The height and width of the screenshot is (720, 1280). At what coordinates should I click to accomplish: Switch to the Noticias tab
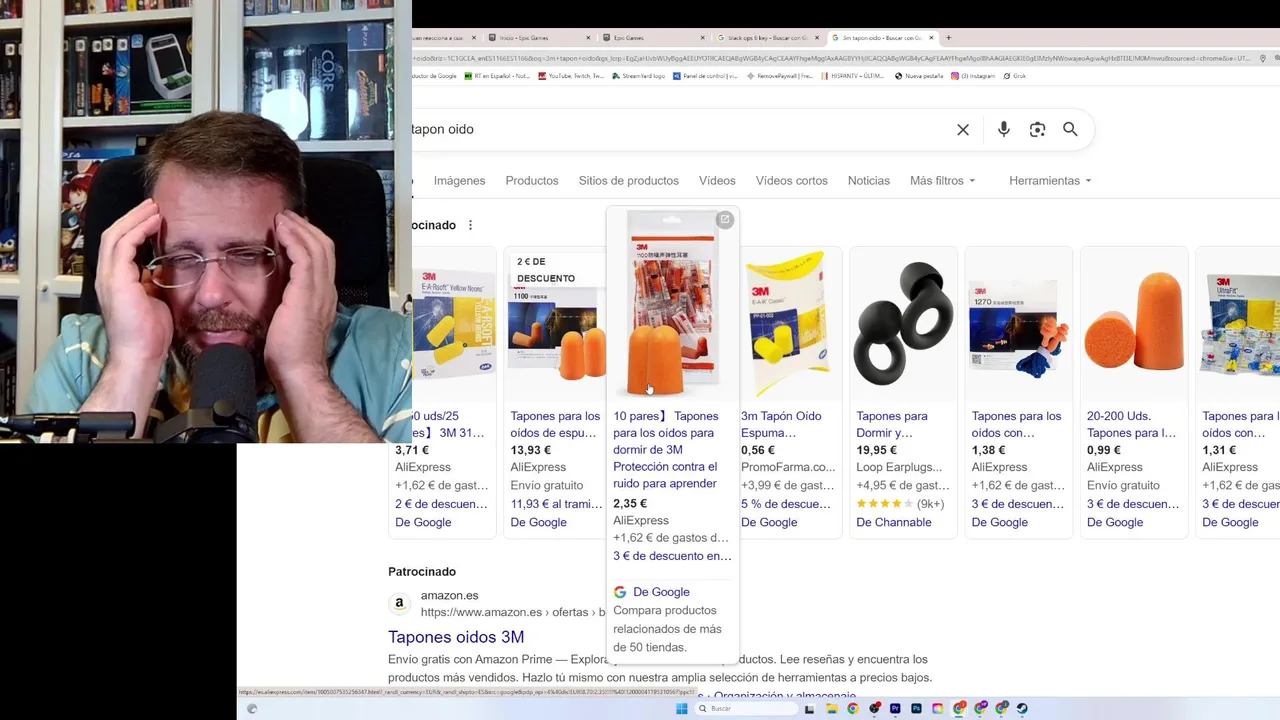pyautogui.click(x=869, y=181)
